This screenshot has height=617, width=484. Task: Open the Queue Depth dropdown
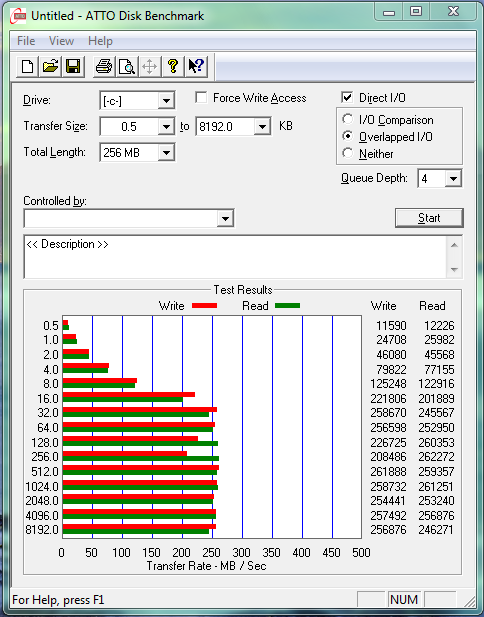click(x=453, y=179)
